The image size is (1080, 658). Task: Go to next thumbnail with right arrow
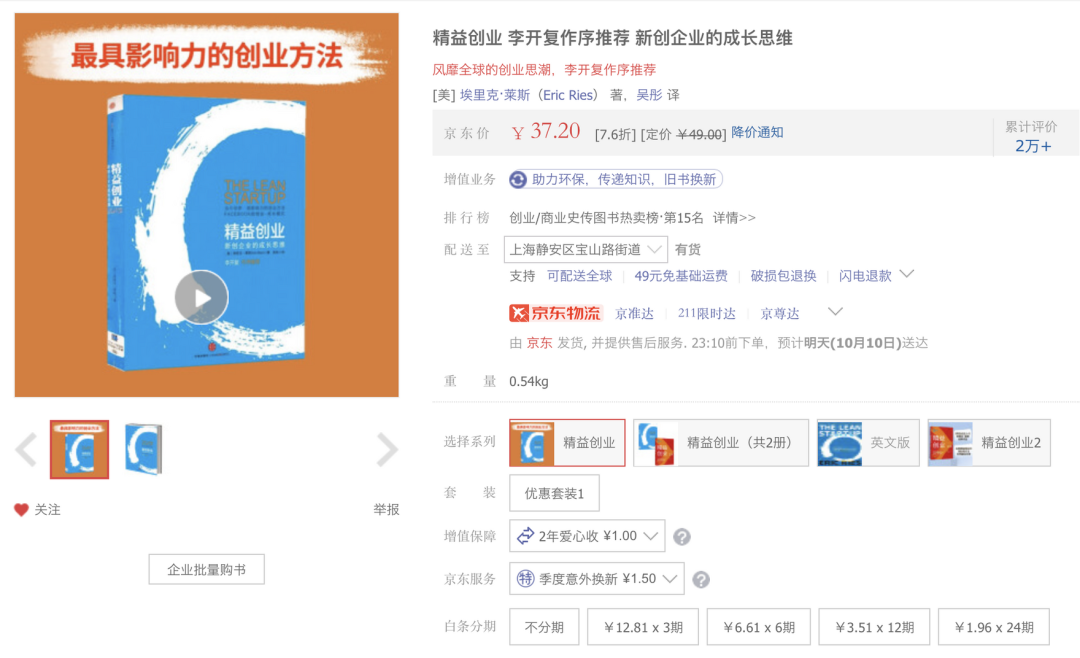[x=387, y=450]
